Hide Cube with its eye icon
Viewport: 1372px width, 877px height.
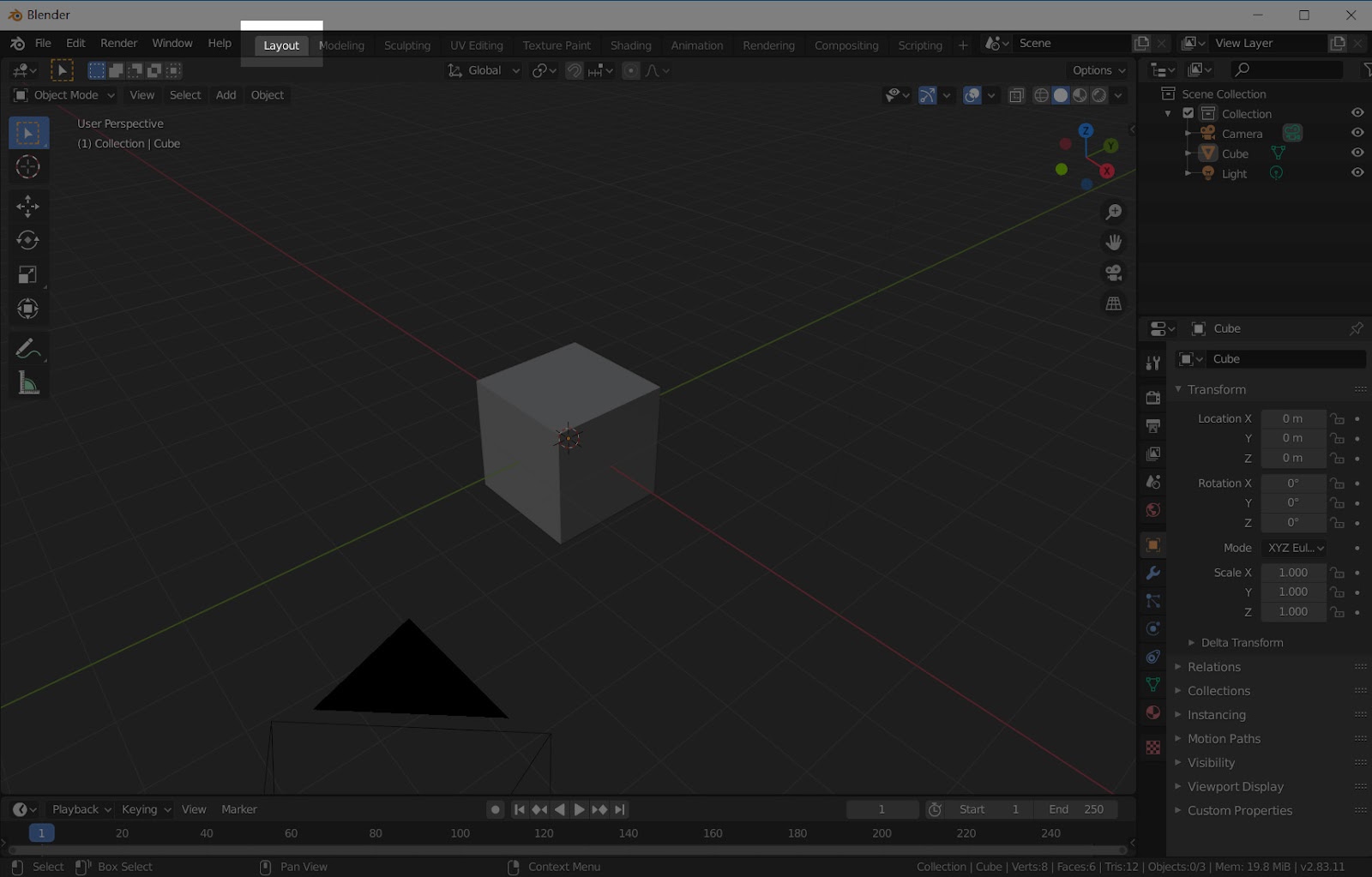pyautogui.click(x=1357, y=153)
